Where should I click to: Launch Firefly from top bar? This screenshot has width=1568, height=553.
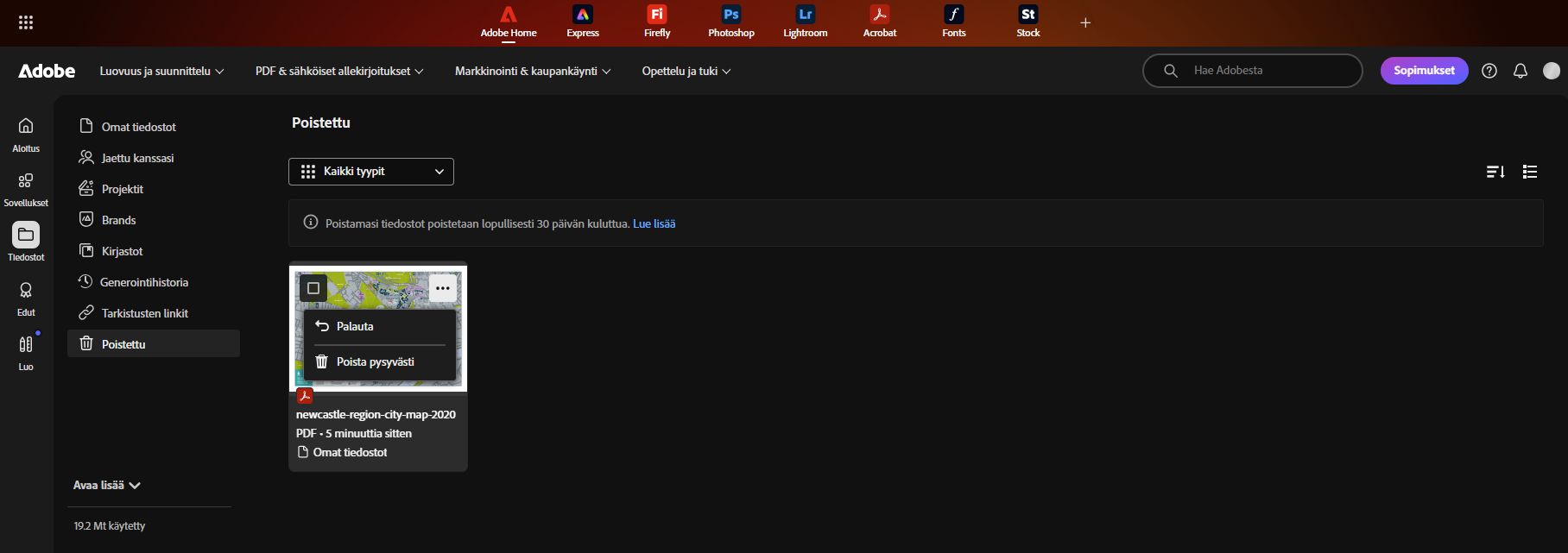pyautogui.click(x=657, y=22)
